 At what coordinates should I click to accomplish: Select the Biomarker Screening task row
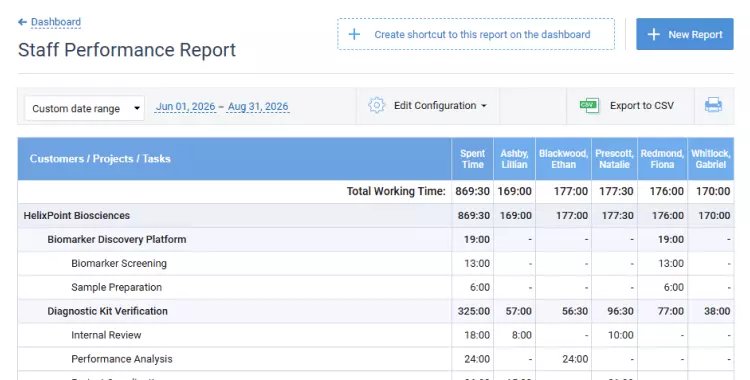(x=375, y=263)
